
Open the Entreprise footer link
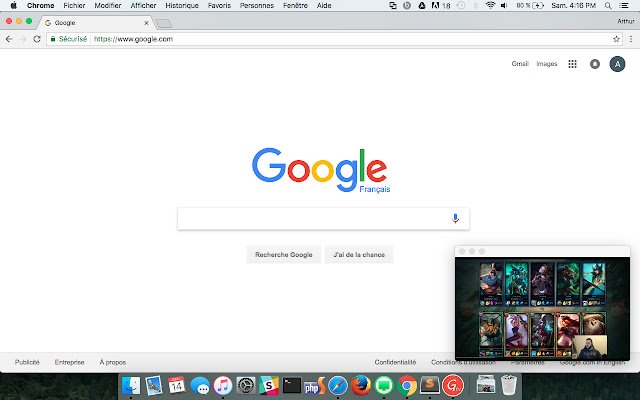[x=69, y=362]
